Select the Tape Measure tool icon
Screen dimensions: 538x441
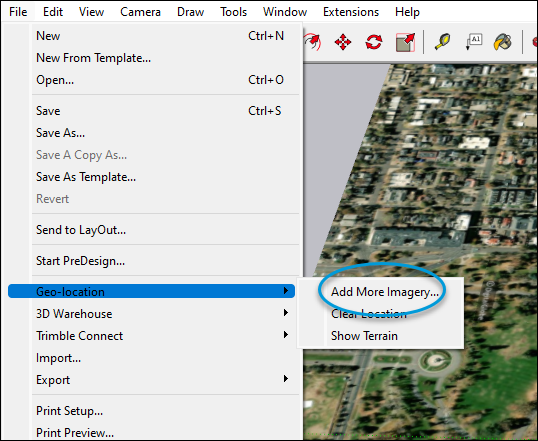(443, 42)
